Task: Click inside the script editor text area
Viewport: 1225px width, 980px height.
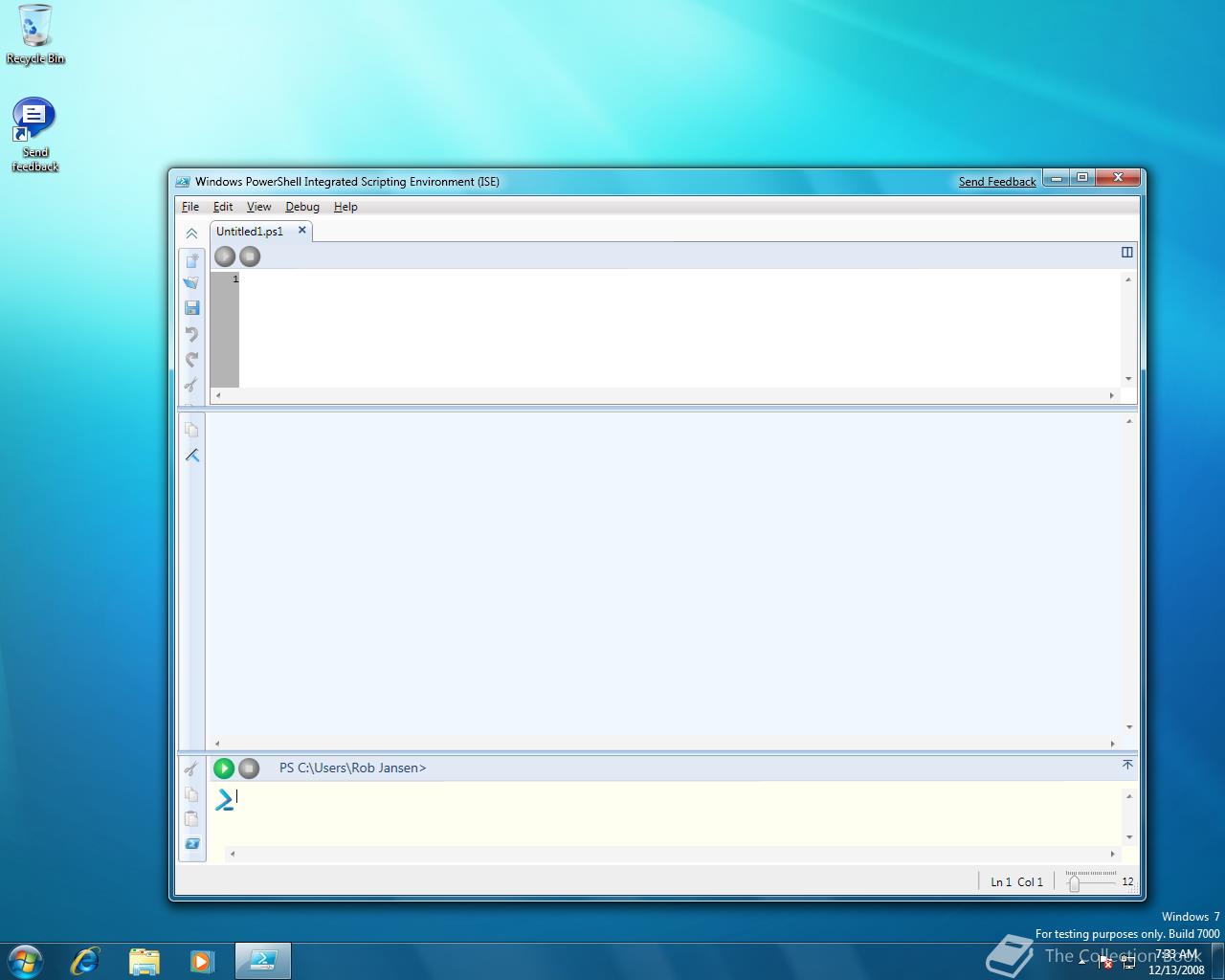Action: pos(679,329)
